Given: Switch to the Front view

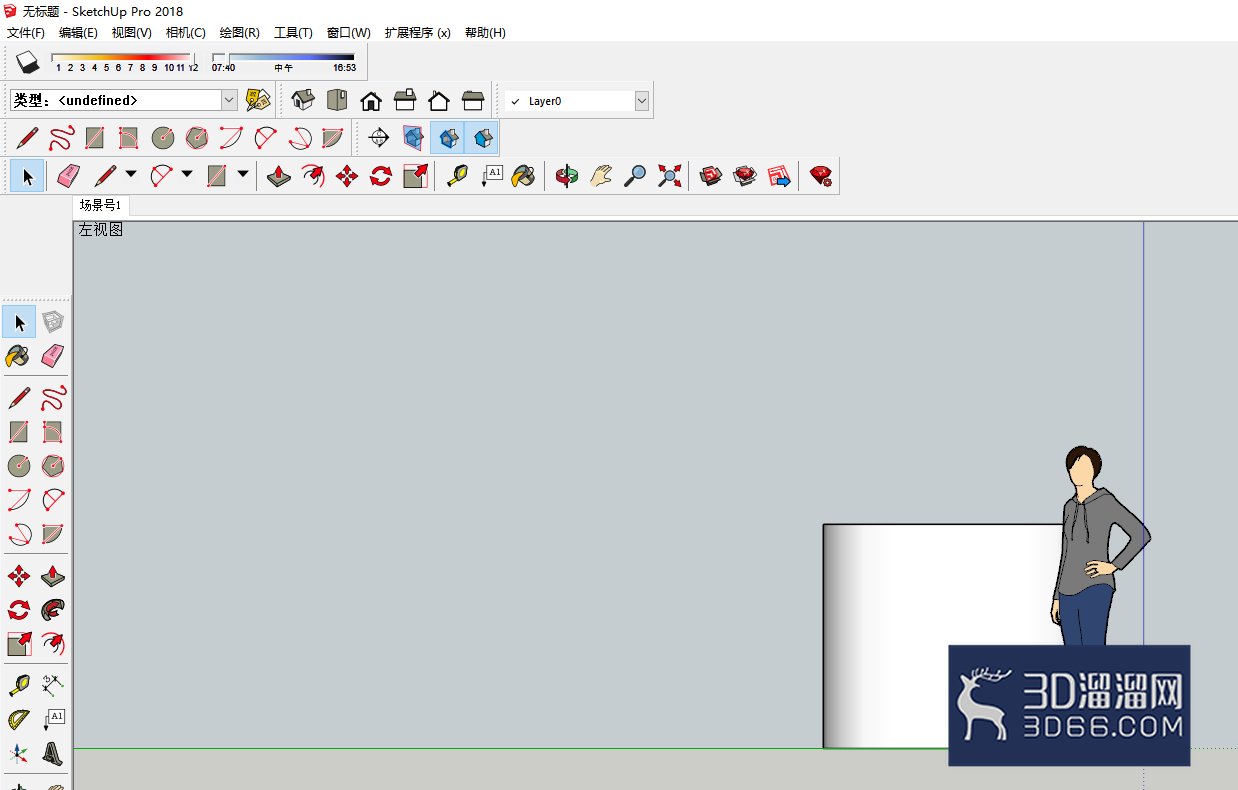Looking at the screenshot, I should 371,100.
